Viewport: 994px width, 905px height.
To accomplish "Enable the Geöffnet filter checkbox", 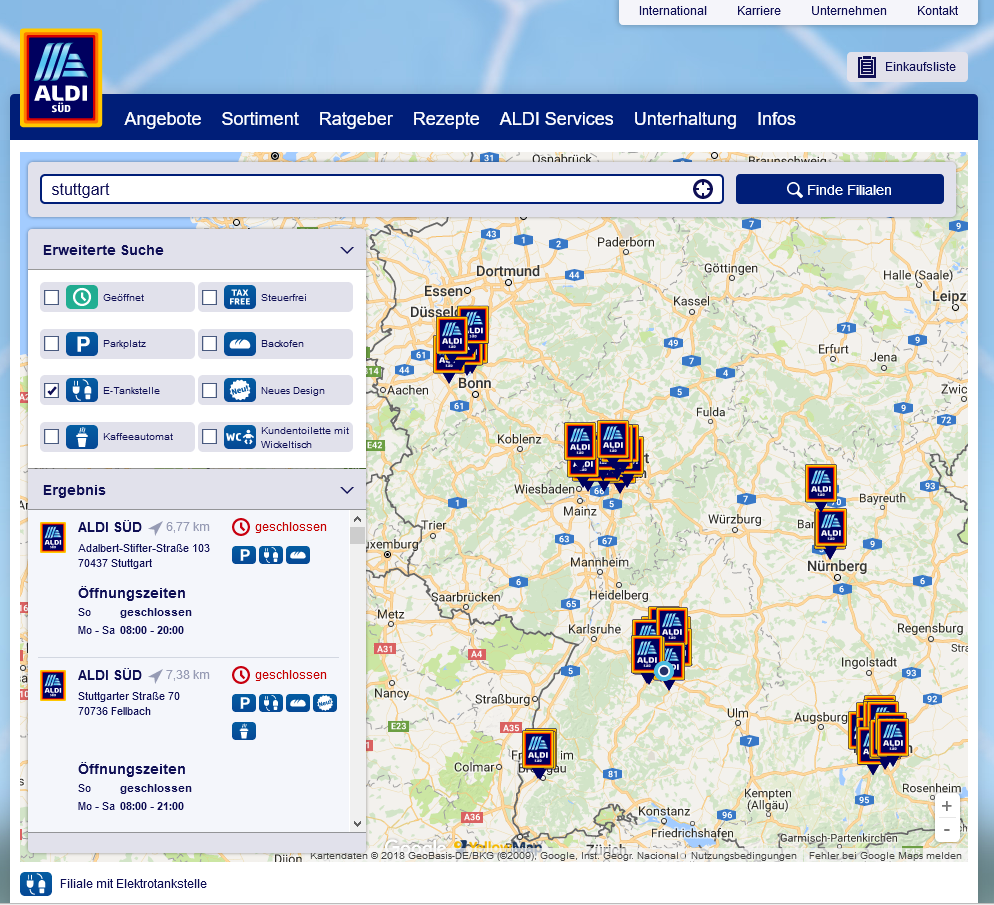I will [x=51, y=297].
